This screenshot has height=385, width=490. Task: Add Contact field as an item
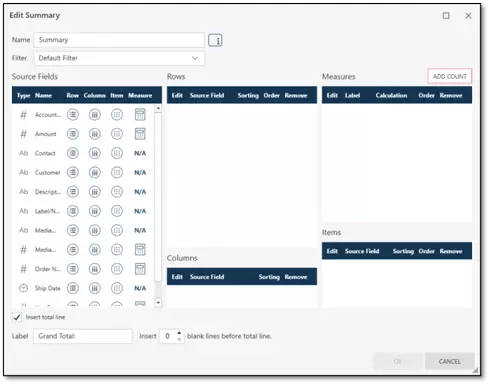[117, 153]
